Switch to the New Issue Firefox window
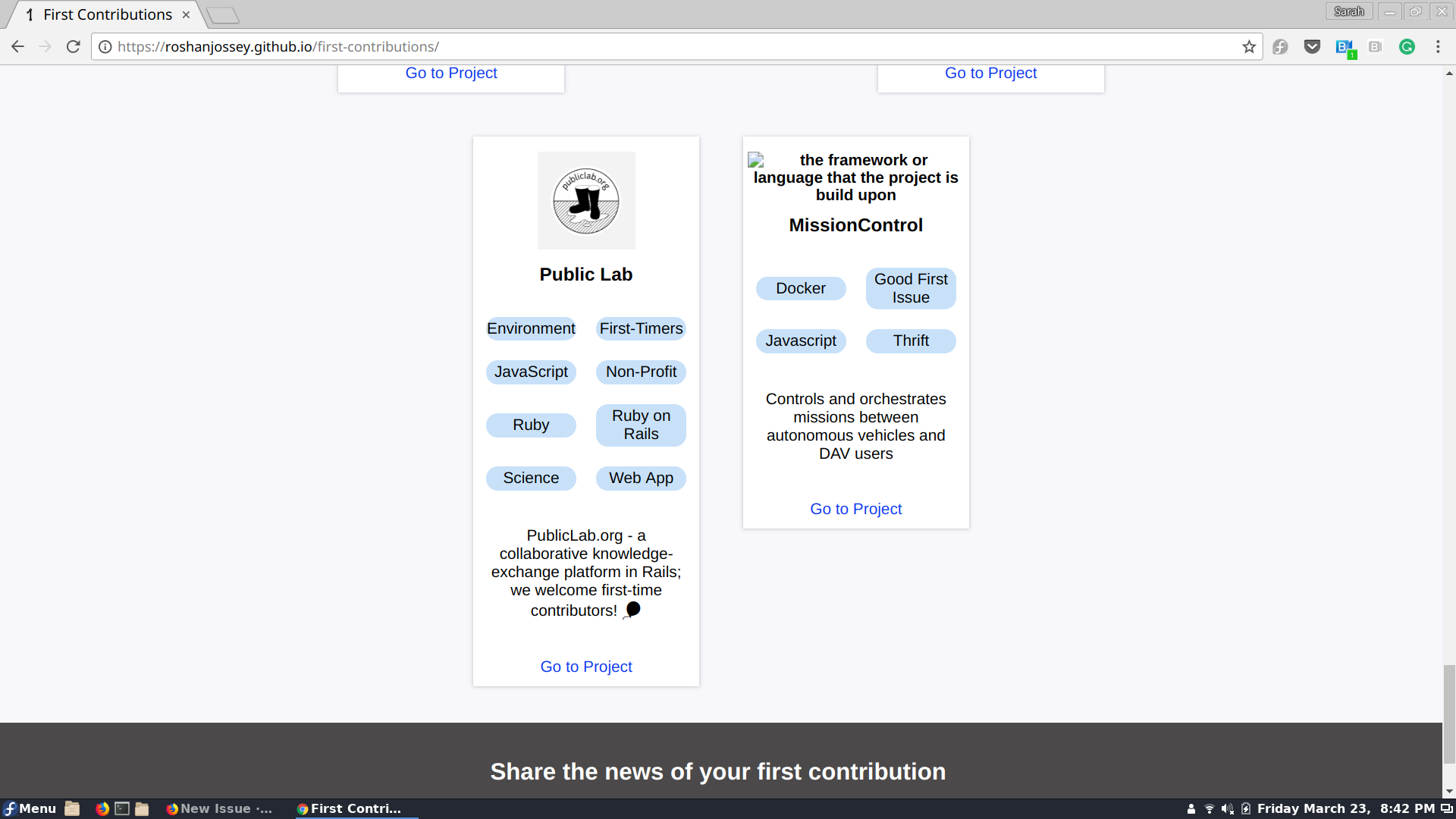 point(220,808)
